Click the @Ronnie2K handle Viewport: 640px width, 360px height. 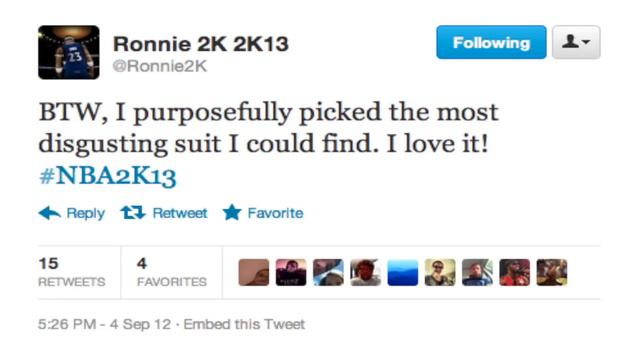[160, 66]
